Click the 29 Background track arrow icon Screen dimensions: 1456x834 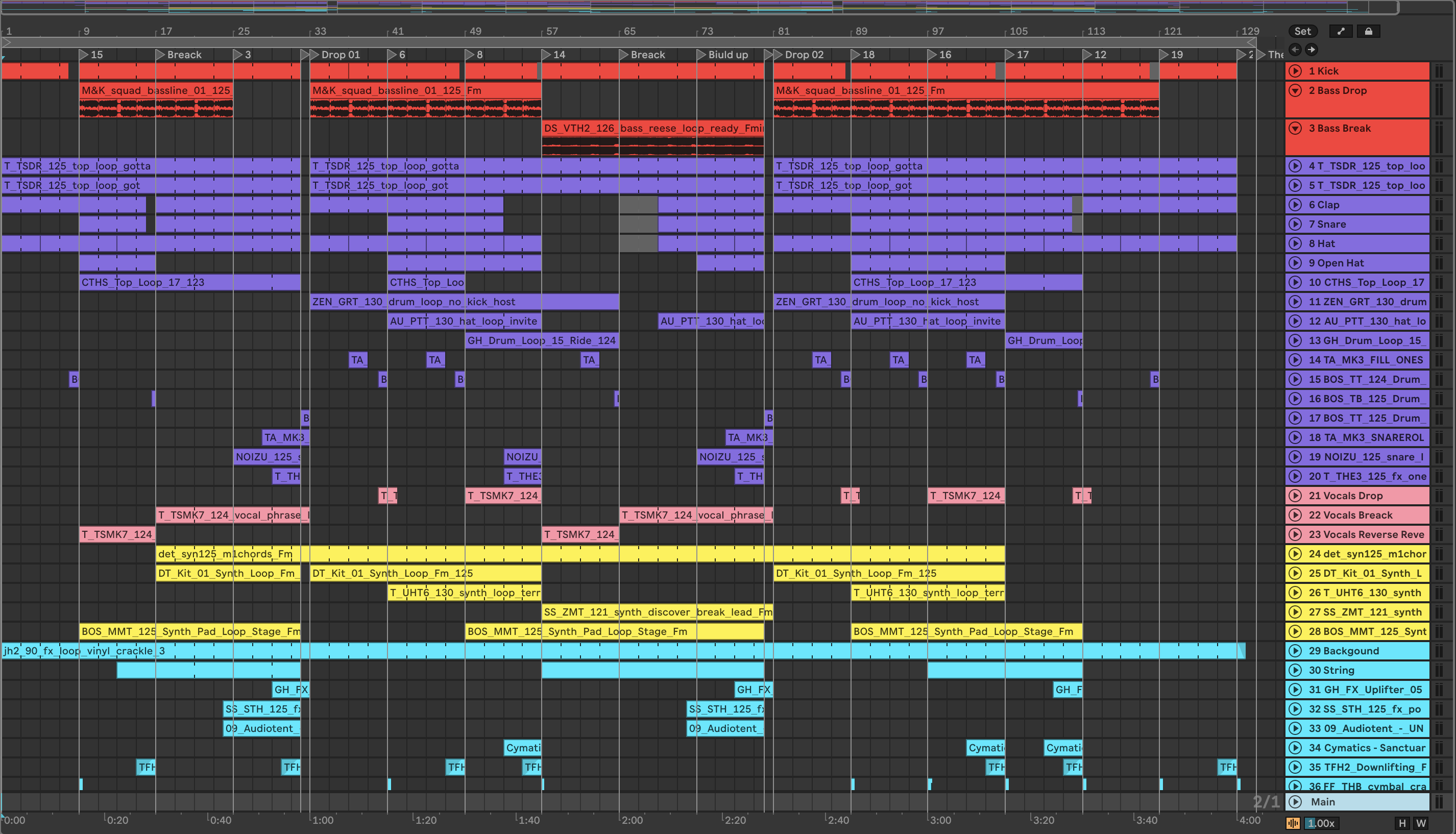pos(1295,651)
